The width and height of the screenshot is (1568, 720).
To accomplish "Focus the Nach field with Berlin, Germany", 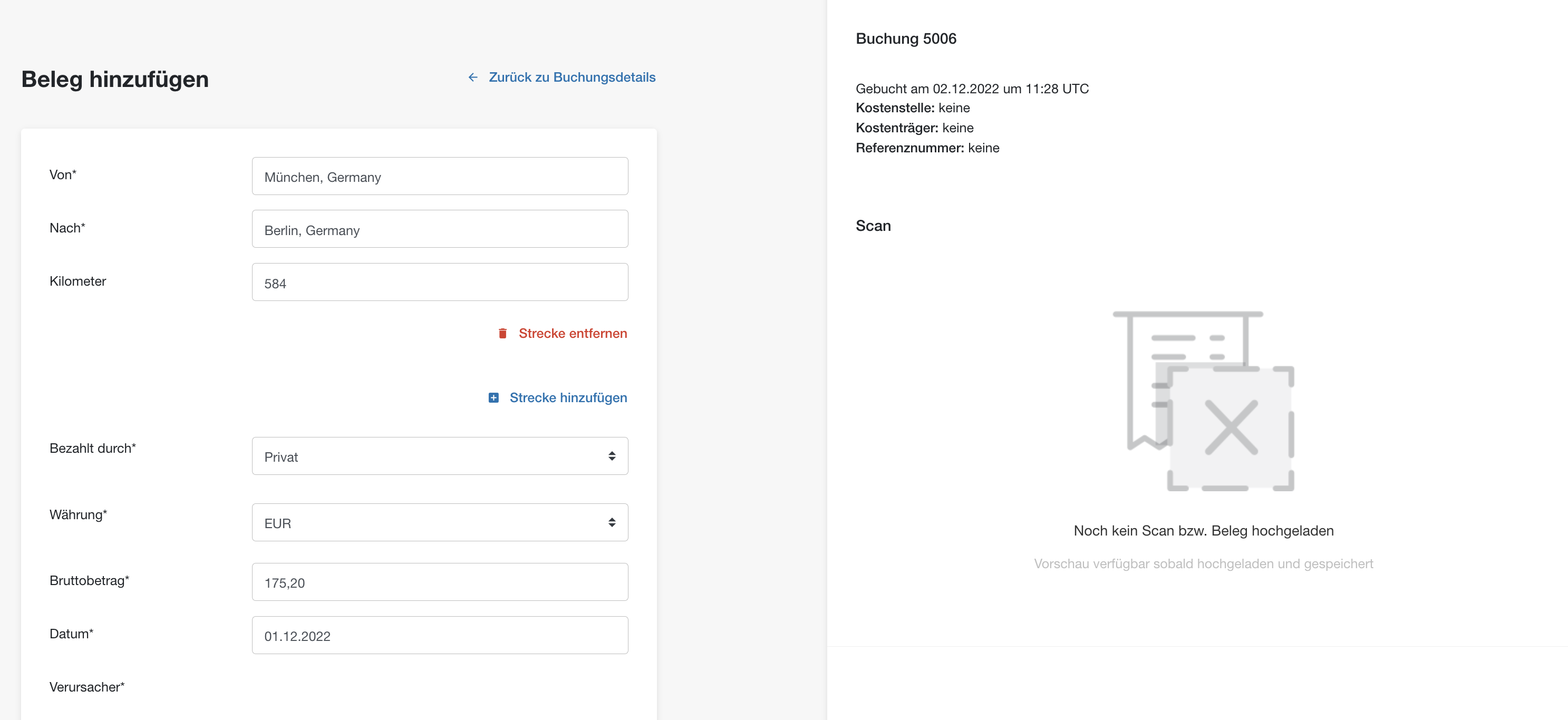I will coord(440,229).
